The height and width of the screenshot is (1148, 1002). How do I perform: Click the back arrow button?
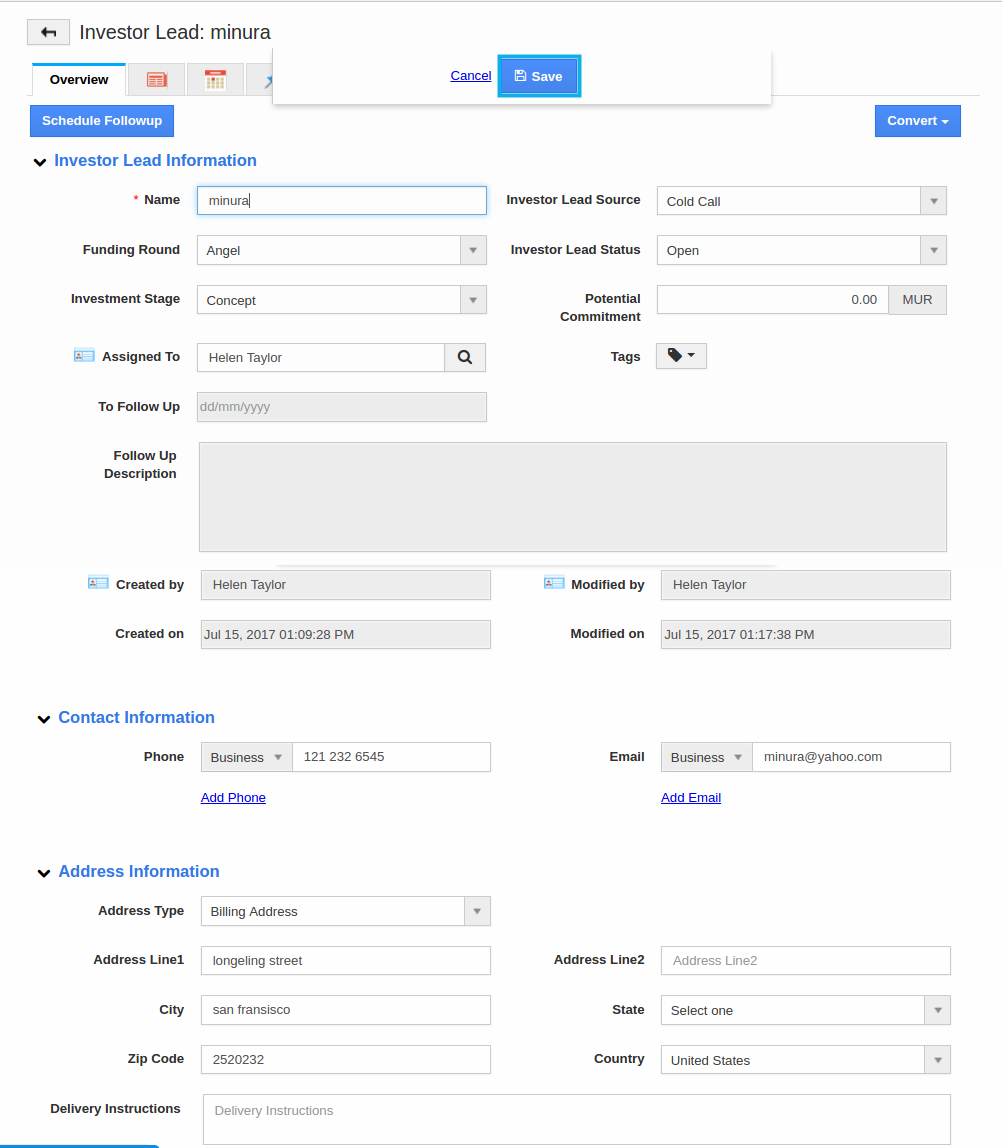48,32
